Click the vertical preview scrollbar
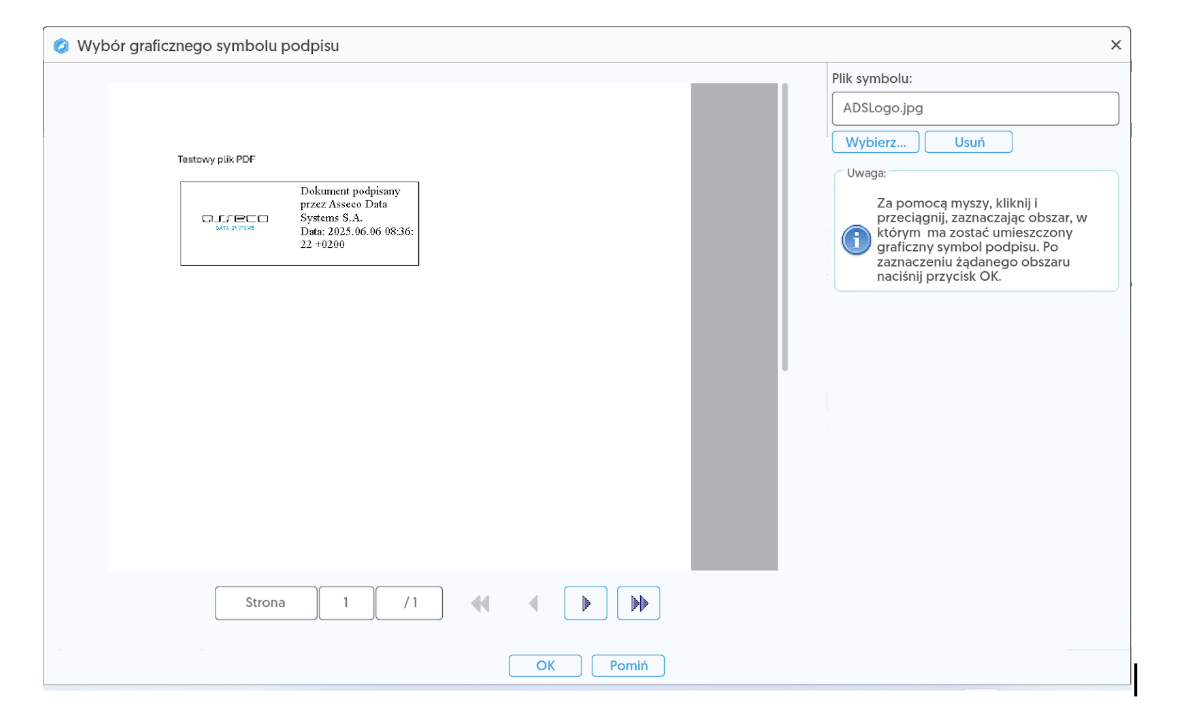The width and height of the screenshot is (1178, 714). pos(785,228)
